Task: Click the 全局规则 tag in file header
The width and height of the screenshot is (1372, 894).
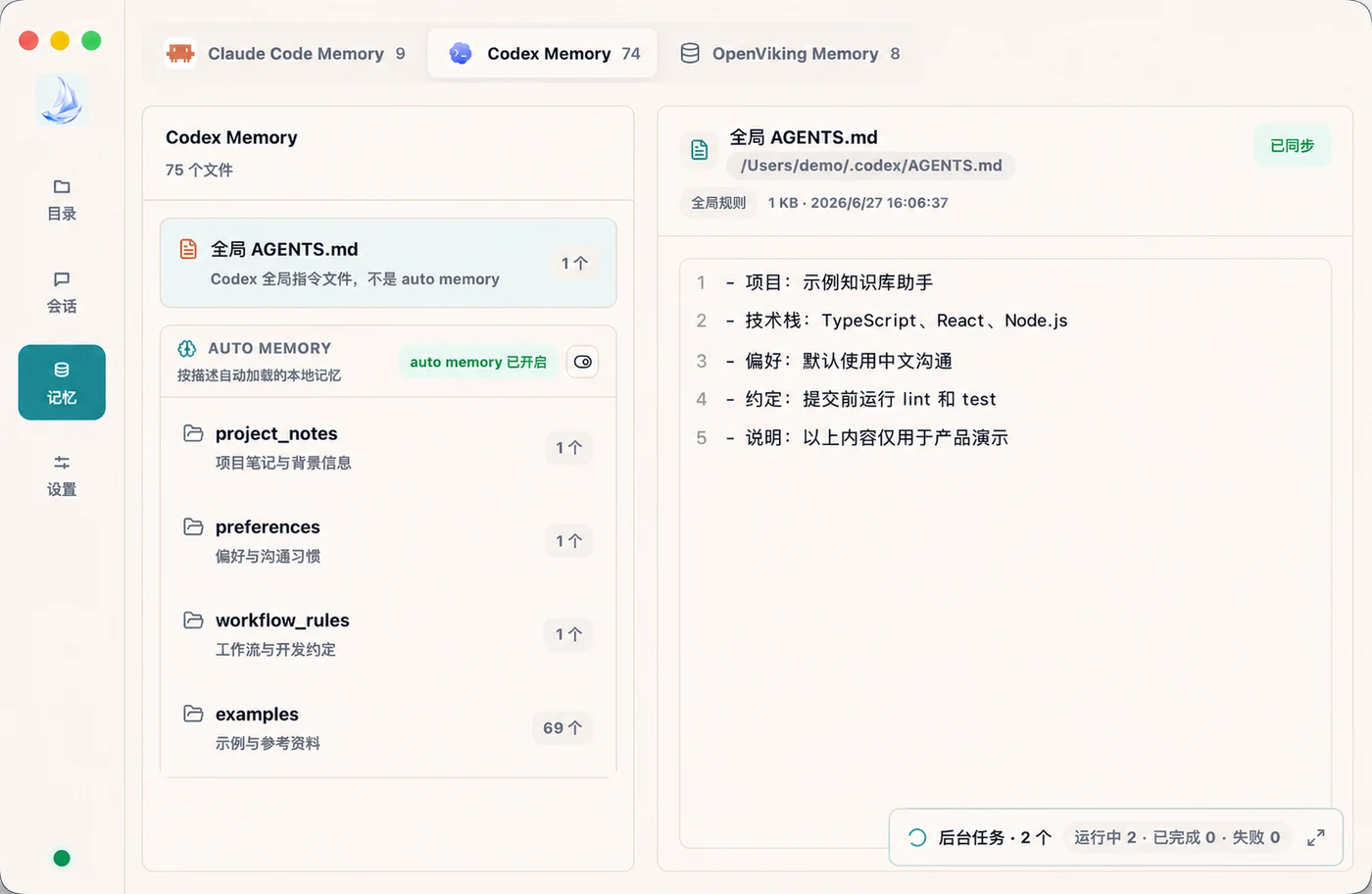Action: point(718,203)
